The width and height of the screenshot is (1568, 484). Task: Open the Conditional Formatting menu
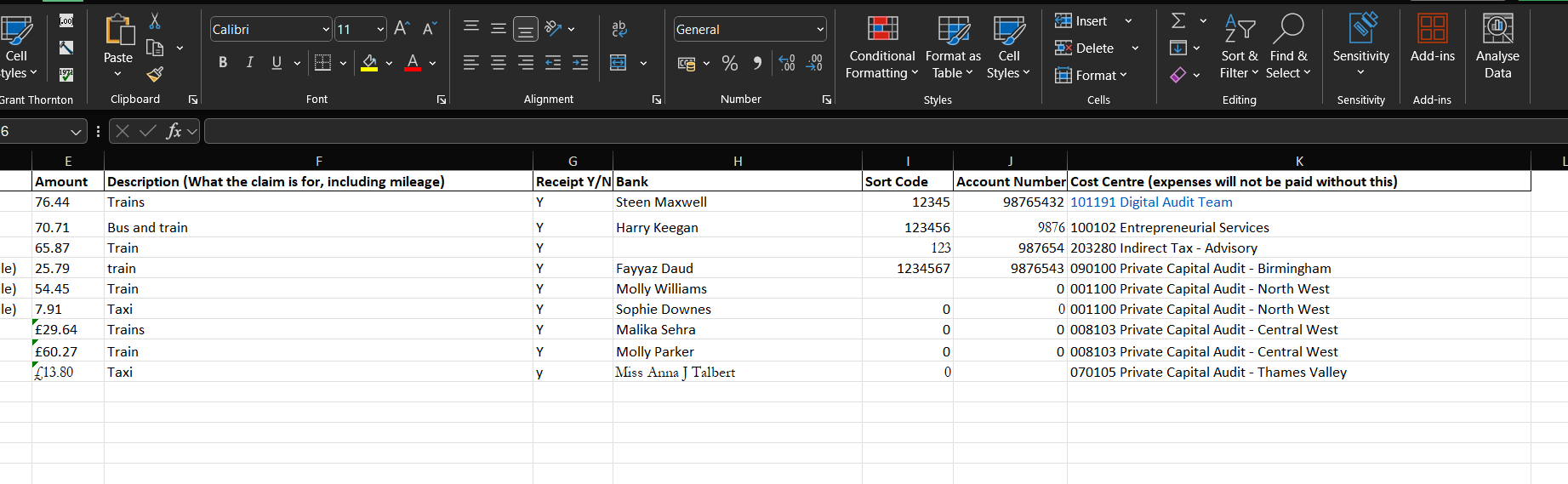pos(882,48)
